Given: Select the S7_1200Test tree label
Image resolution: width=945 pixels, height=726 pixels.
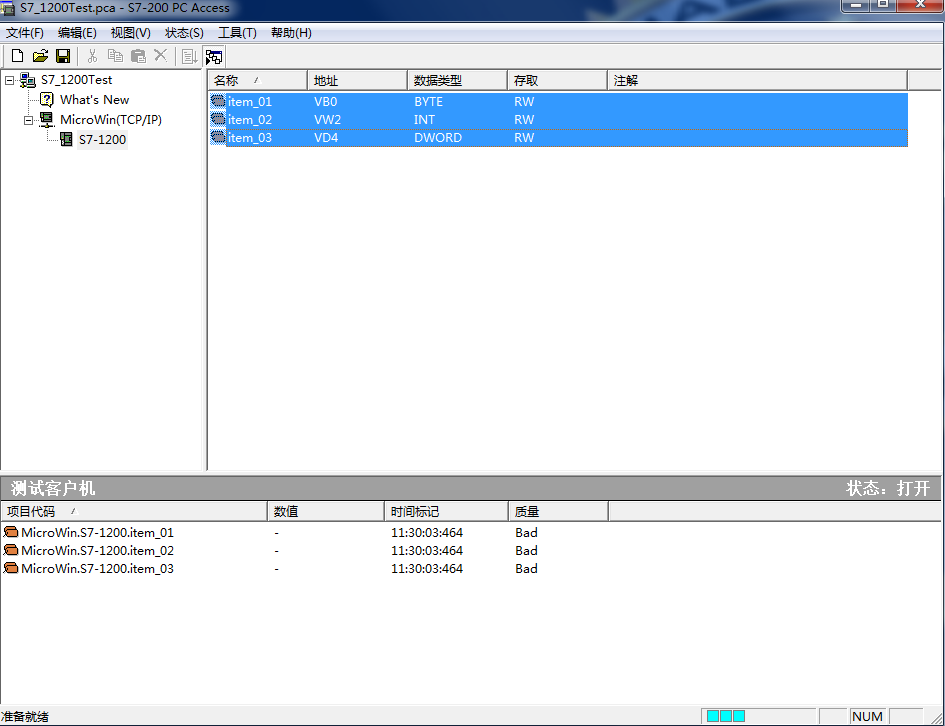Looking at the screenshot, I should tap(77, 80).
